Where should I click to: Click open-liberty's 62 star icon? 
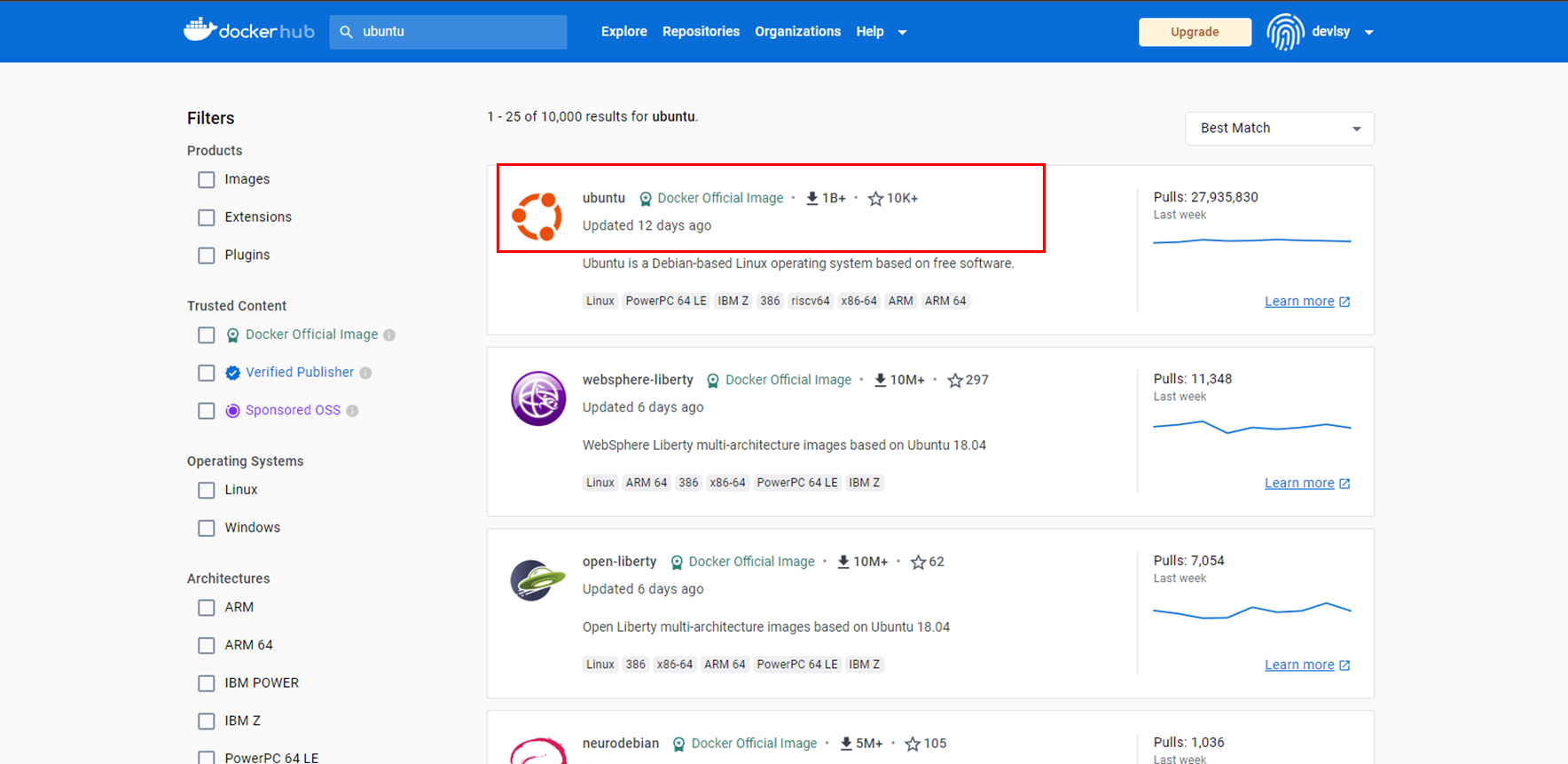pos(918,563)
